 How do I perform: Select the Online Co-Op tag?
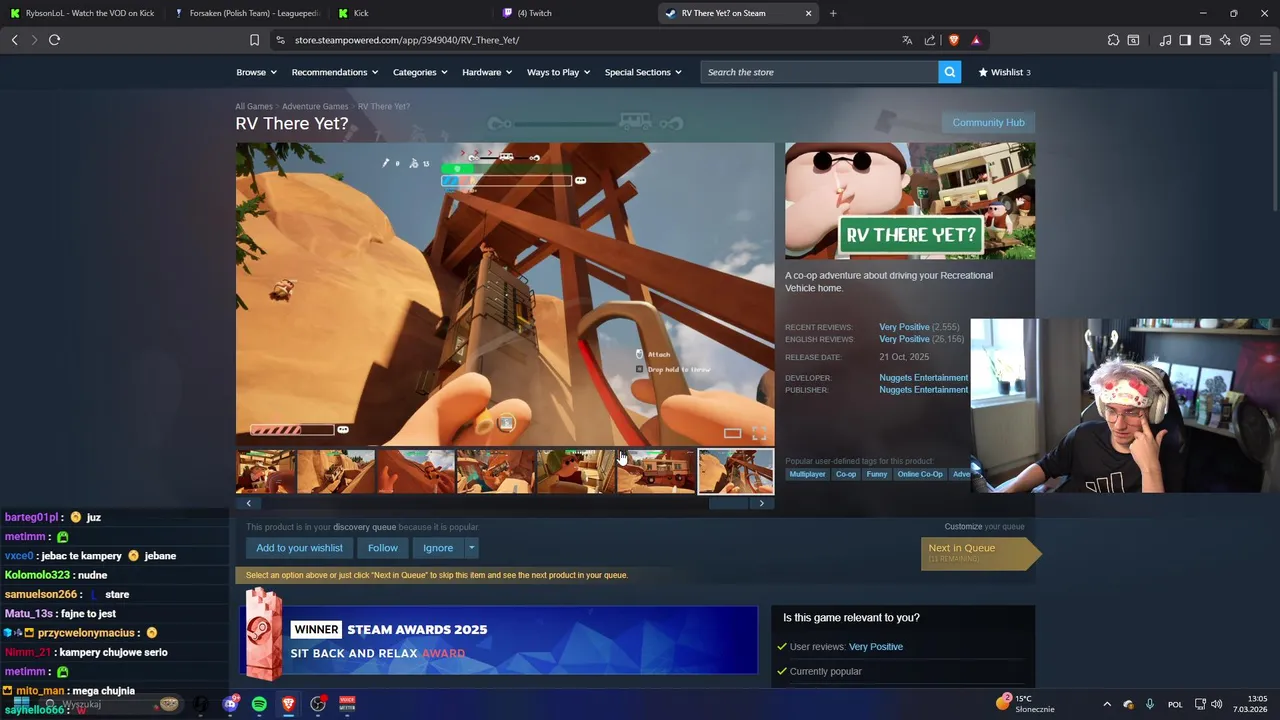pos(920,474)
